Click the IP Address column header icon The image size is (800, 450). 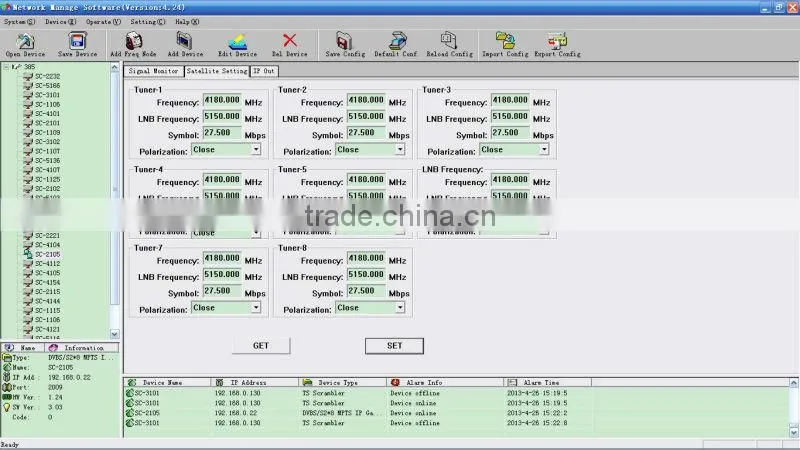[x=219, y=382]
